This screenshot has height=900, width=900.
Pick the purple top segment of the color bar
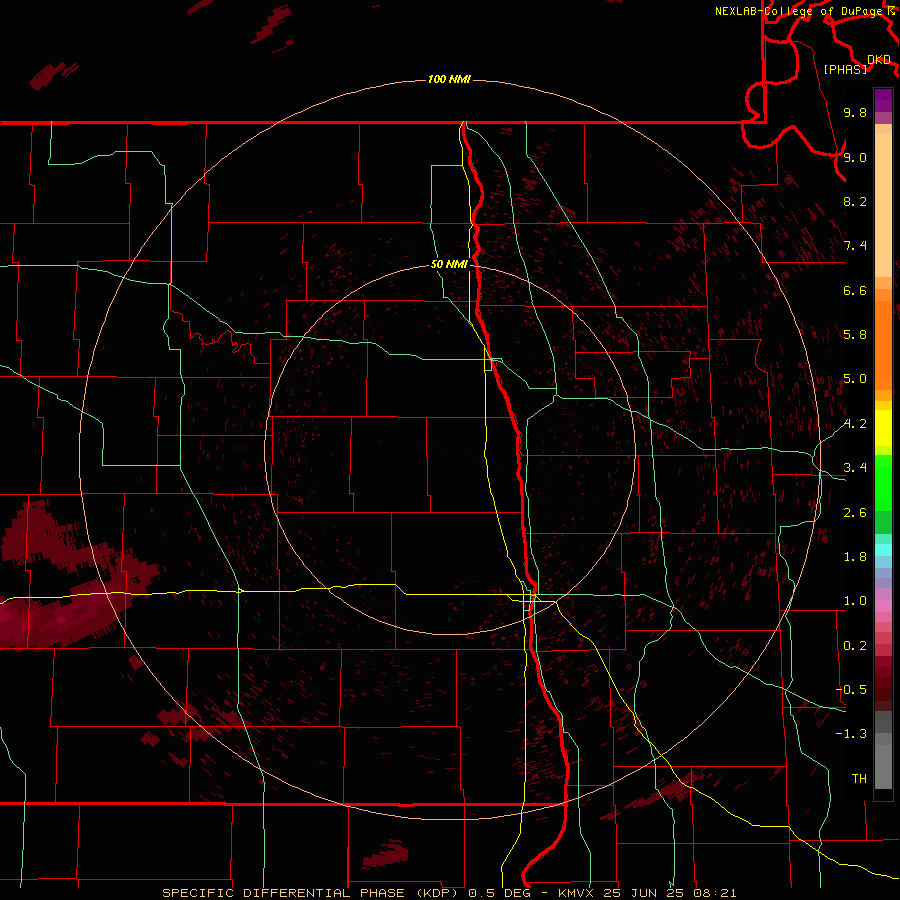click(883, 100)
